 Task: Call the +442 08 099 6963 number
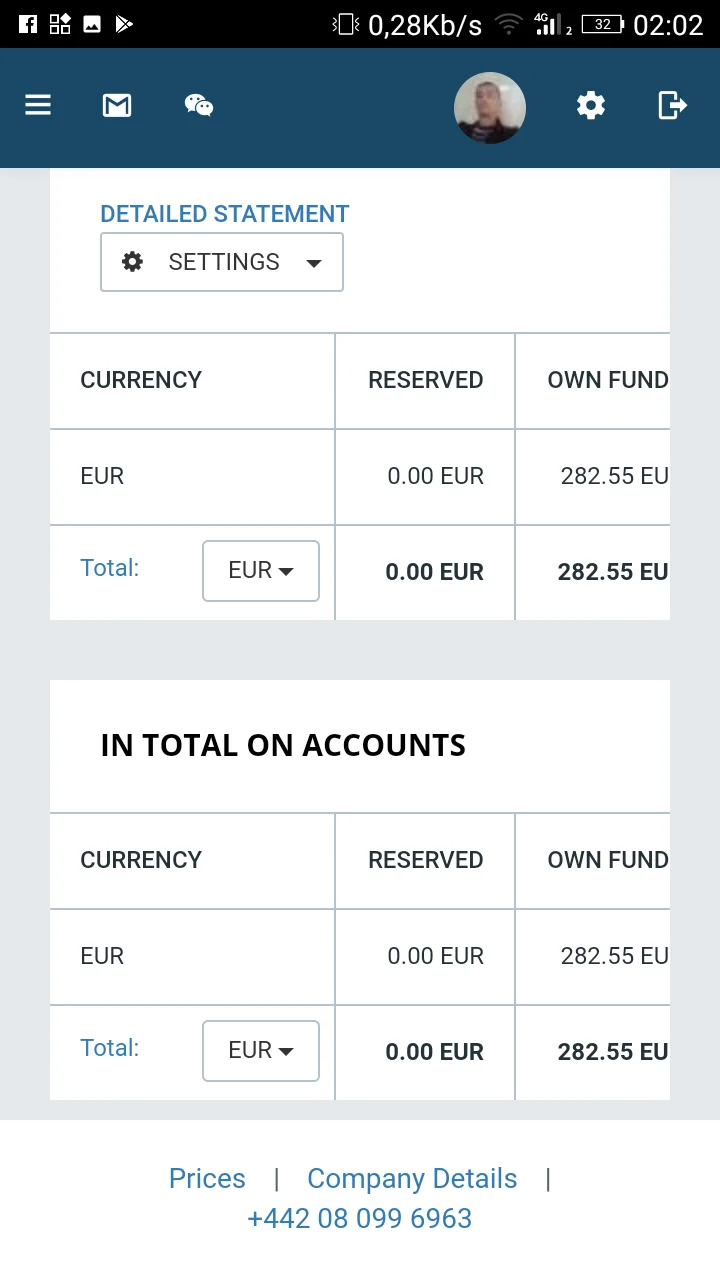(x=359, y=1219)
